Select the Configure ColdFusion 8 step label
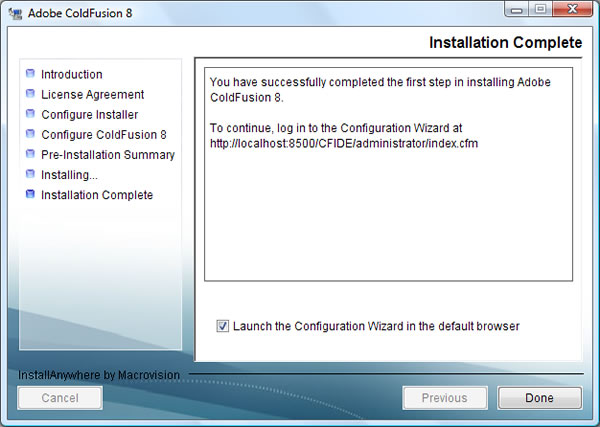This screenshot has height=427, width=600. (104, 135)
